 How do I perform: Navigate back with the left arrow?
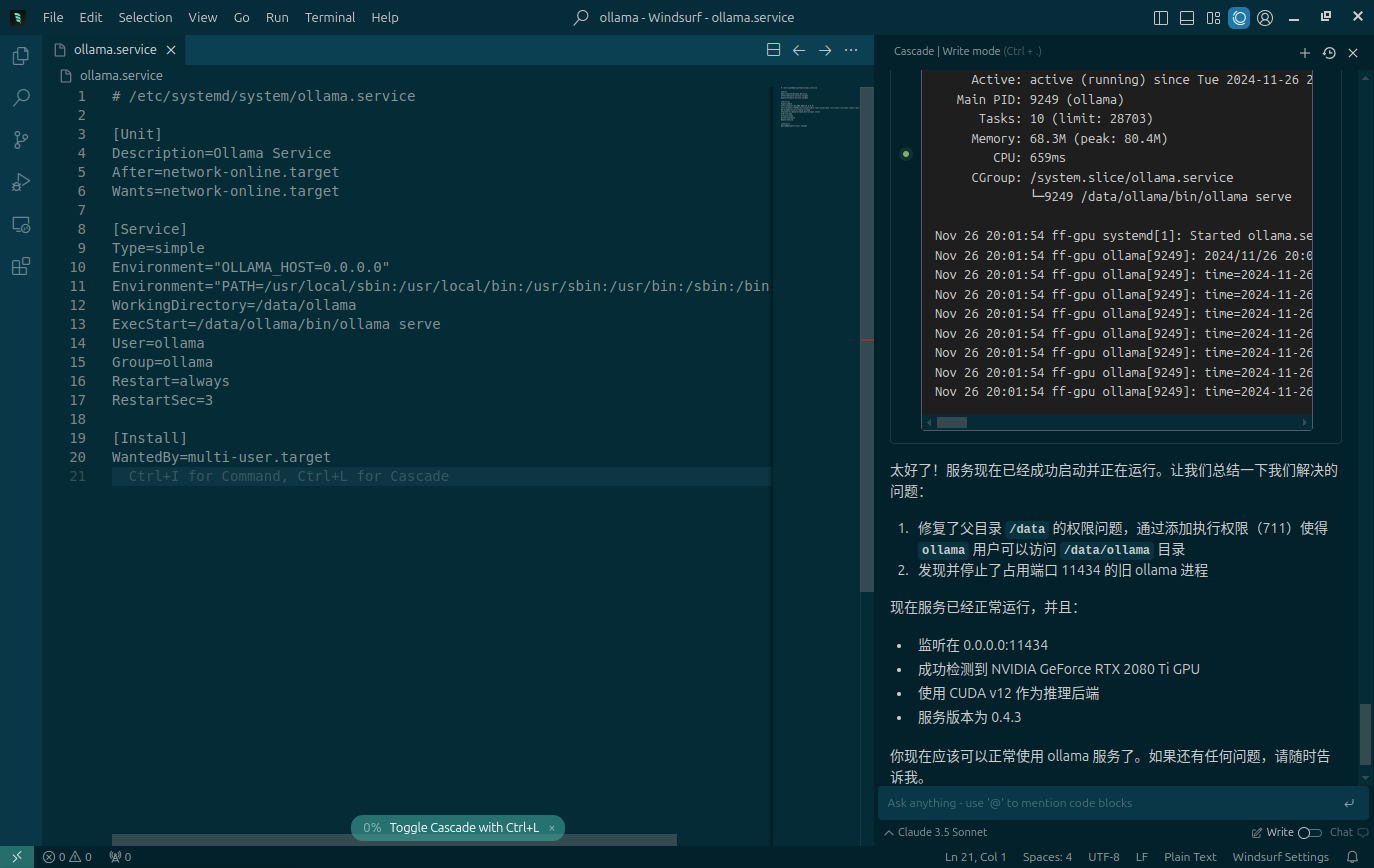click(799, 50)
